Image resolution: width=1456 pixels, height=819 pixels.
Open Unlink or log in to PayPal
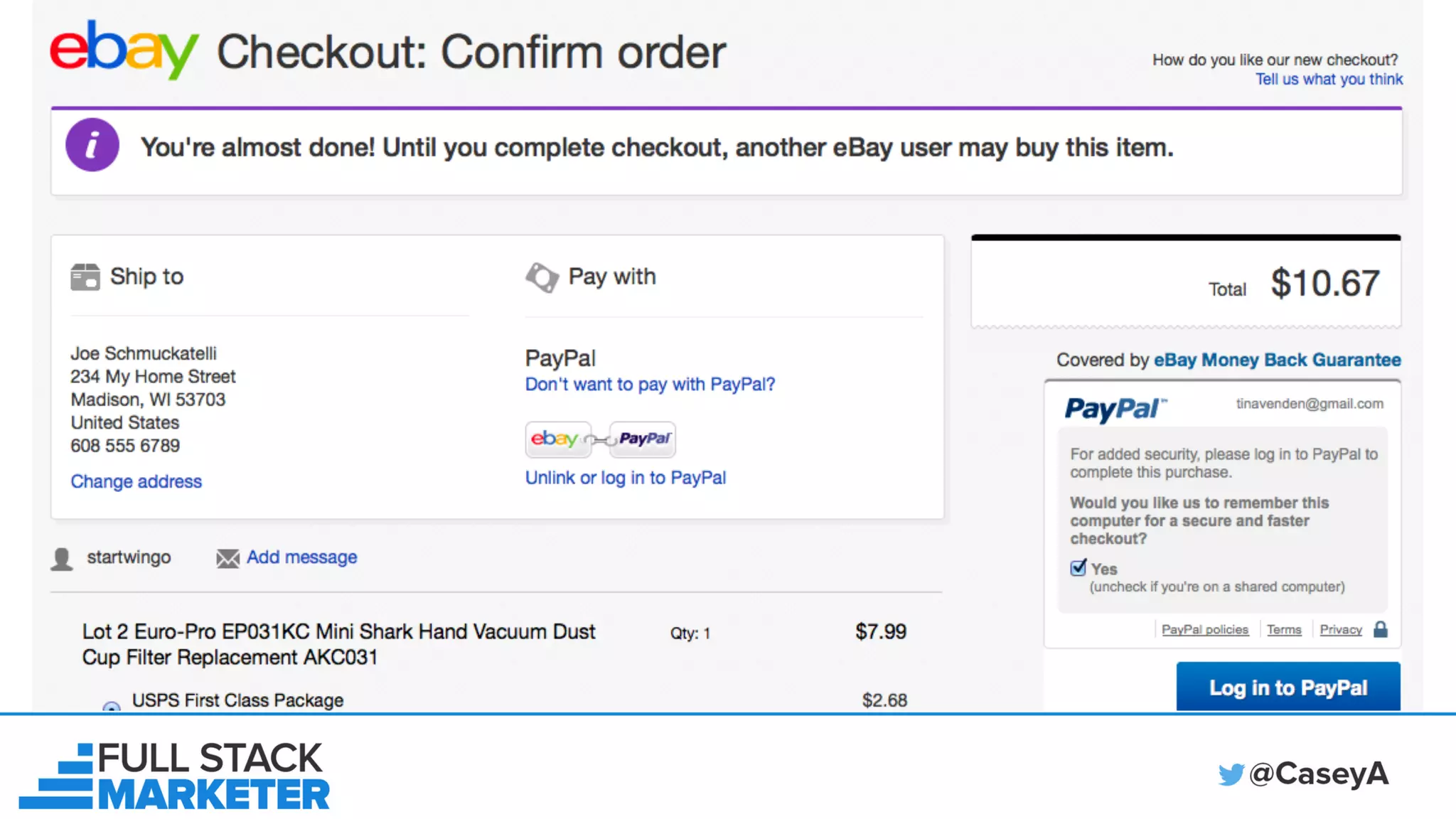pyautogui.click(x=626, y=478)
